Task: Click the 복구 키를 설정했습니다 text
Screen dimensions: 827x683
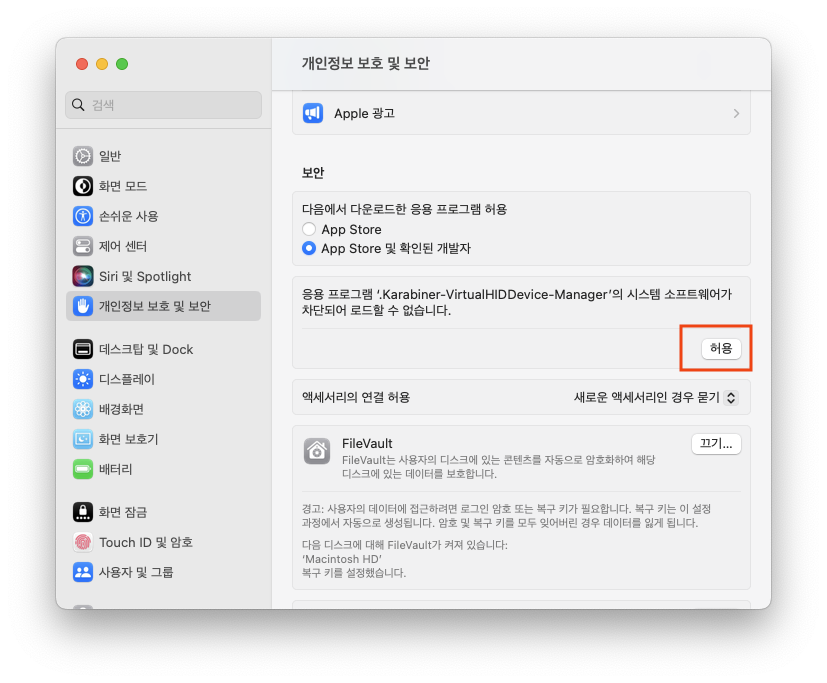Action: coord(354,573)
